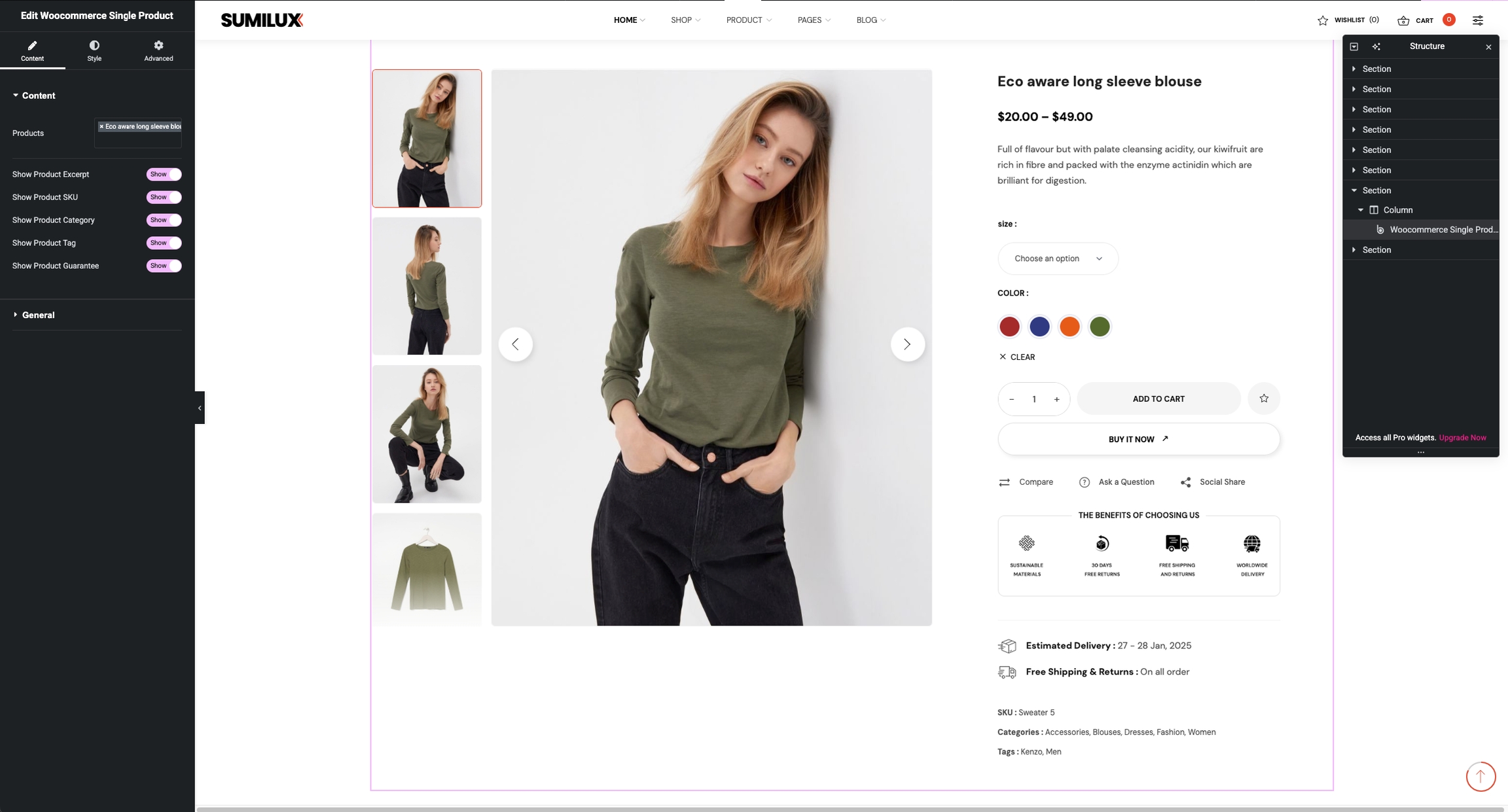Click the Social Share icon
The height and width of the screenshot is (812, 1508).
point(1185,482)
